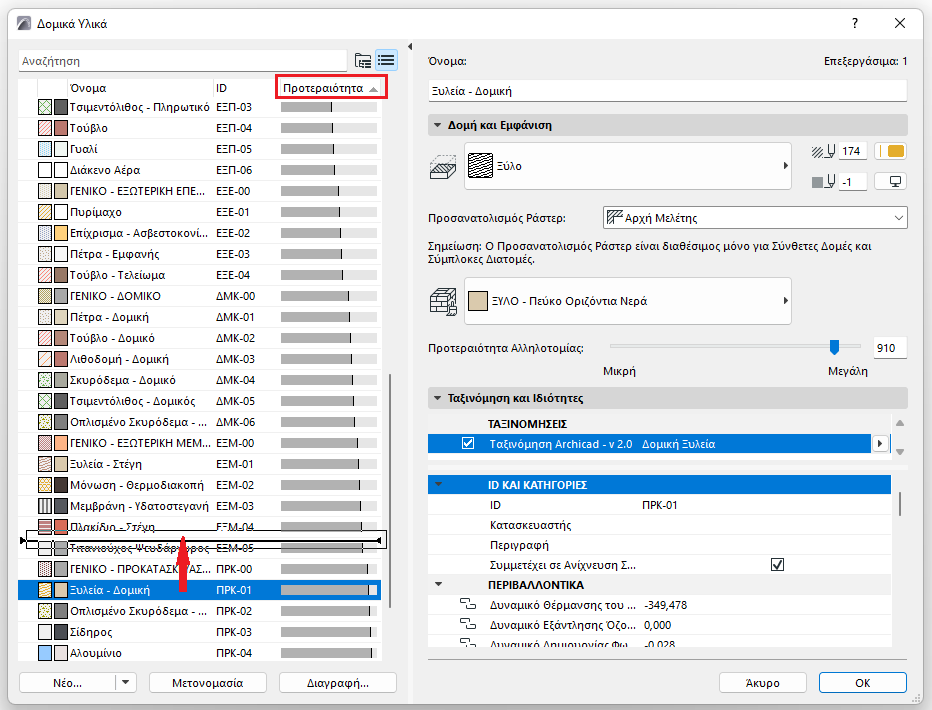Viewport: 932px width, 710px height.
Task: Click fill icon of Πέτρα - Εμφανής row
Action: 45,254
